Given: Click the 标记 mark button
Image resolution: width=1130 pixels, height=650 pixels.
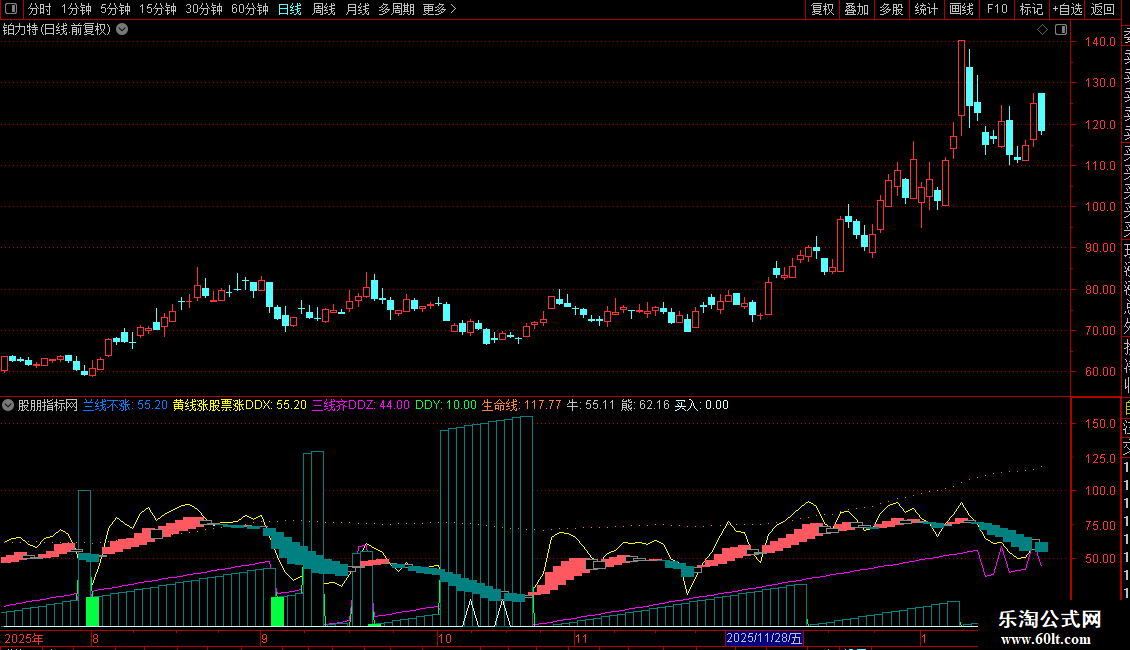Looking at the screenshot, I should coord(1031,9).
